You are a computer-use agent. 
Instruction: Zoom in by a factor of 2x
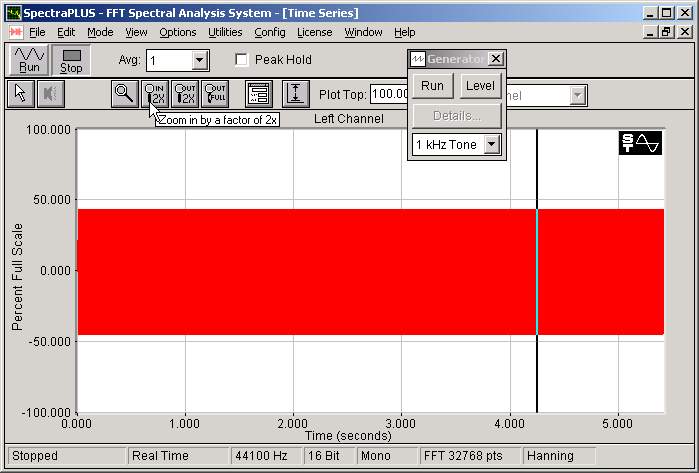tap(155, 94)
